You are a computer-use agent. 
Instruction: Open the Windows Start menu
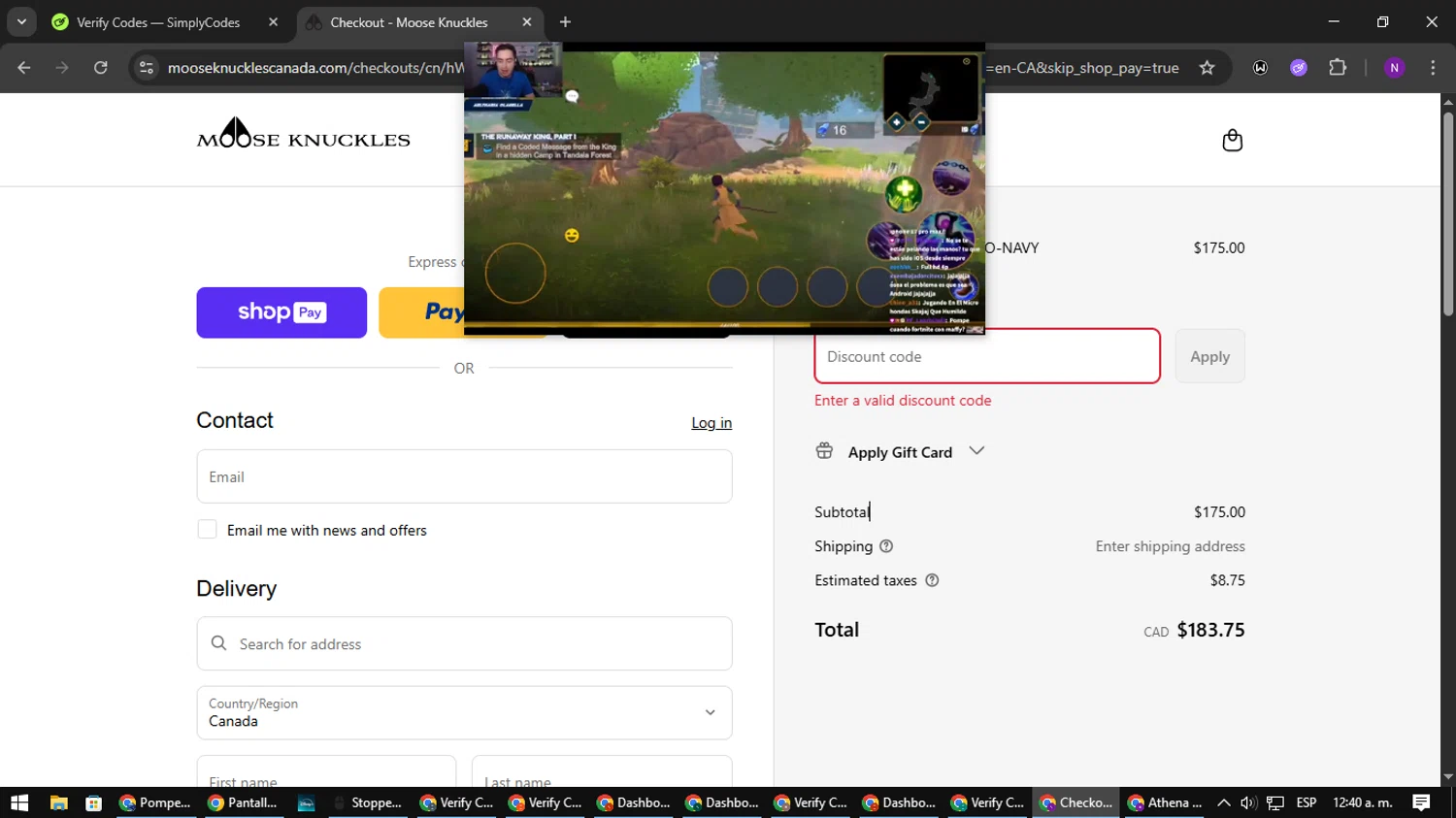19,802
